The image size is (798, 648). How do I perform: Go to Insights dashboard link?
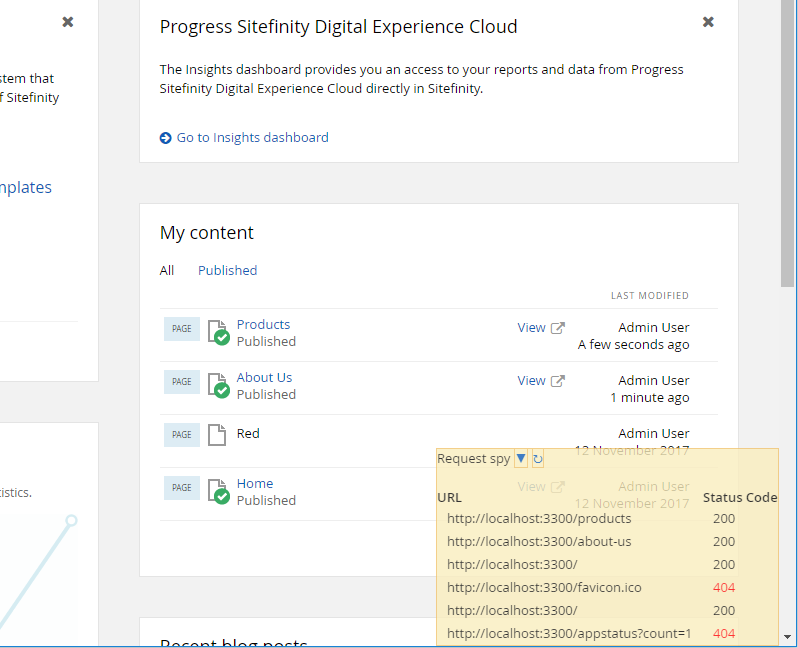click(x=252, y=137)
